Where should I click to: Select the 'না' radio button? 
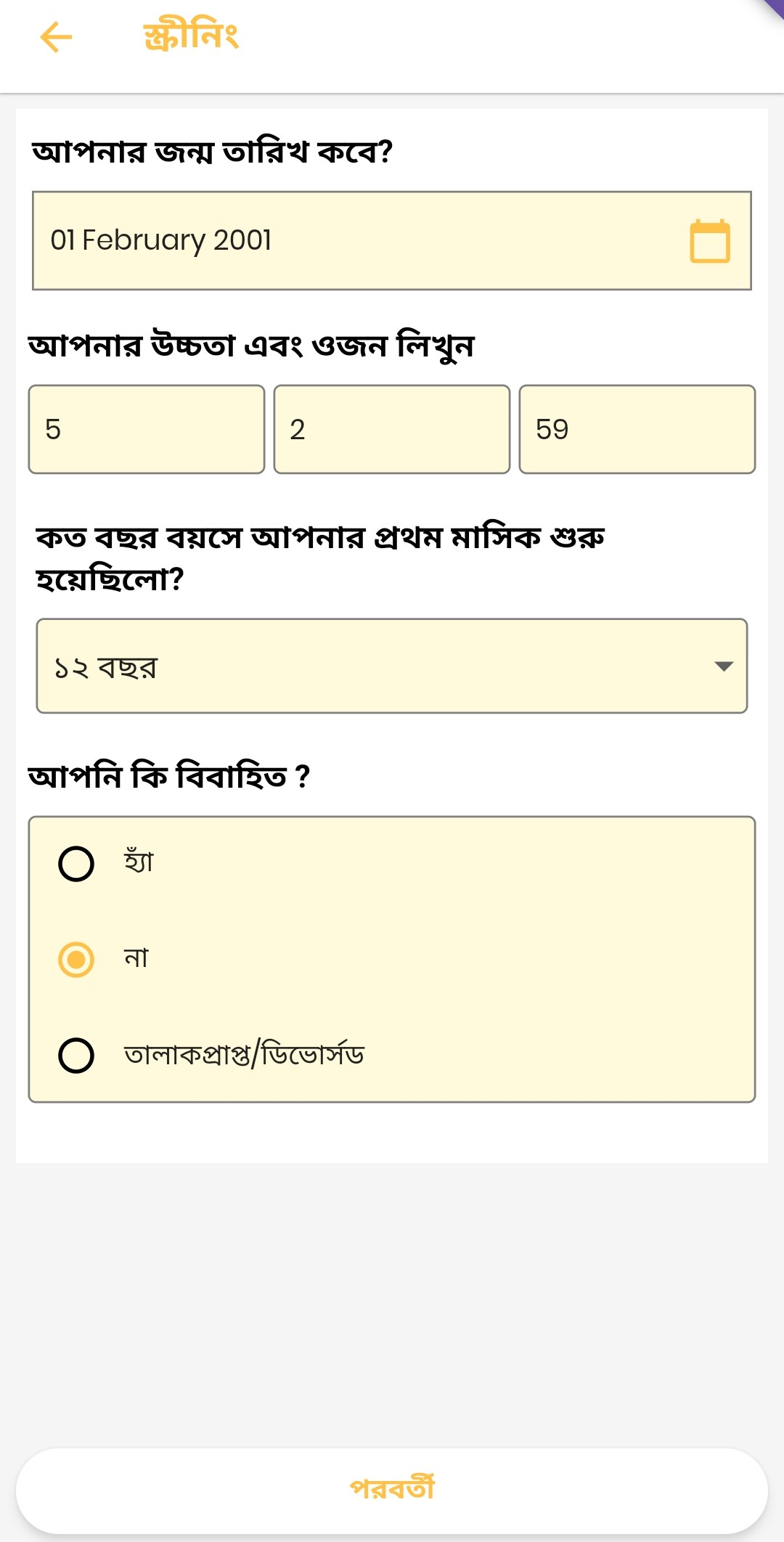76,960
